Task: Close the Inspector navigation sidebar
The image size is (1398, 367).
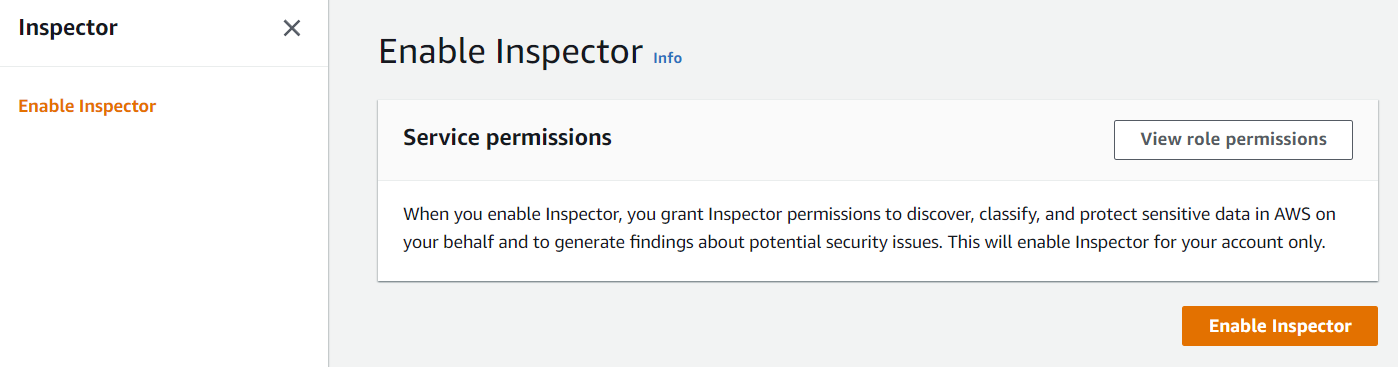Action: 292,28
